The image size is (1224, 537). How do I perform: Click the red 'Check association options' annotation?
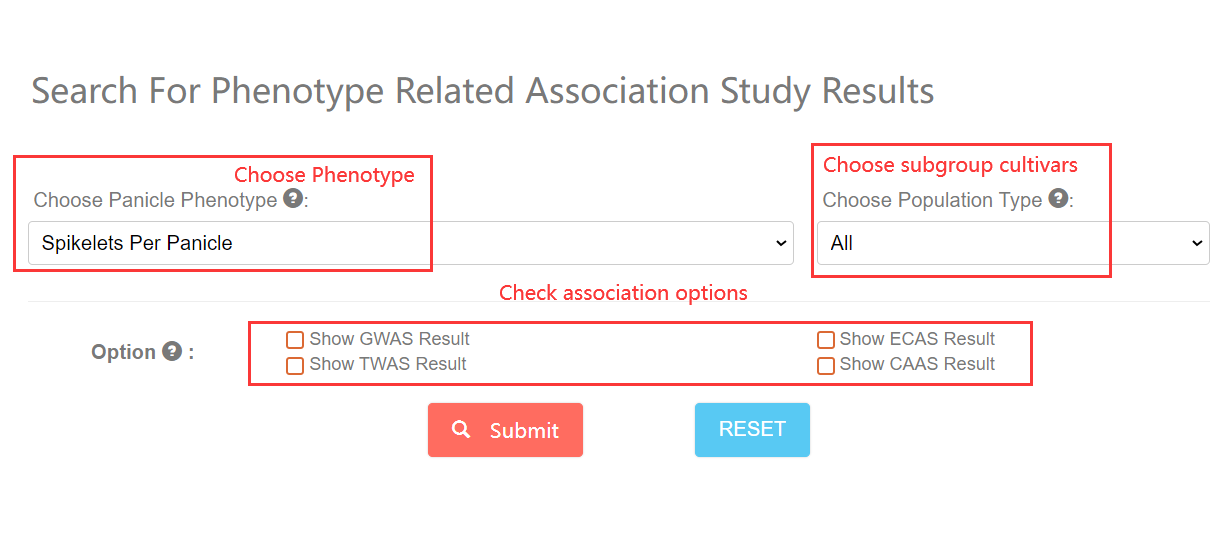coord(623,293)
